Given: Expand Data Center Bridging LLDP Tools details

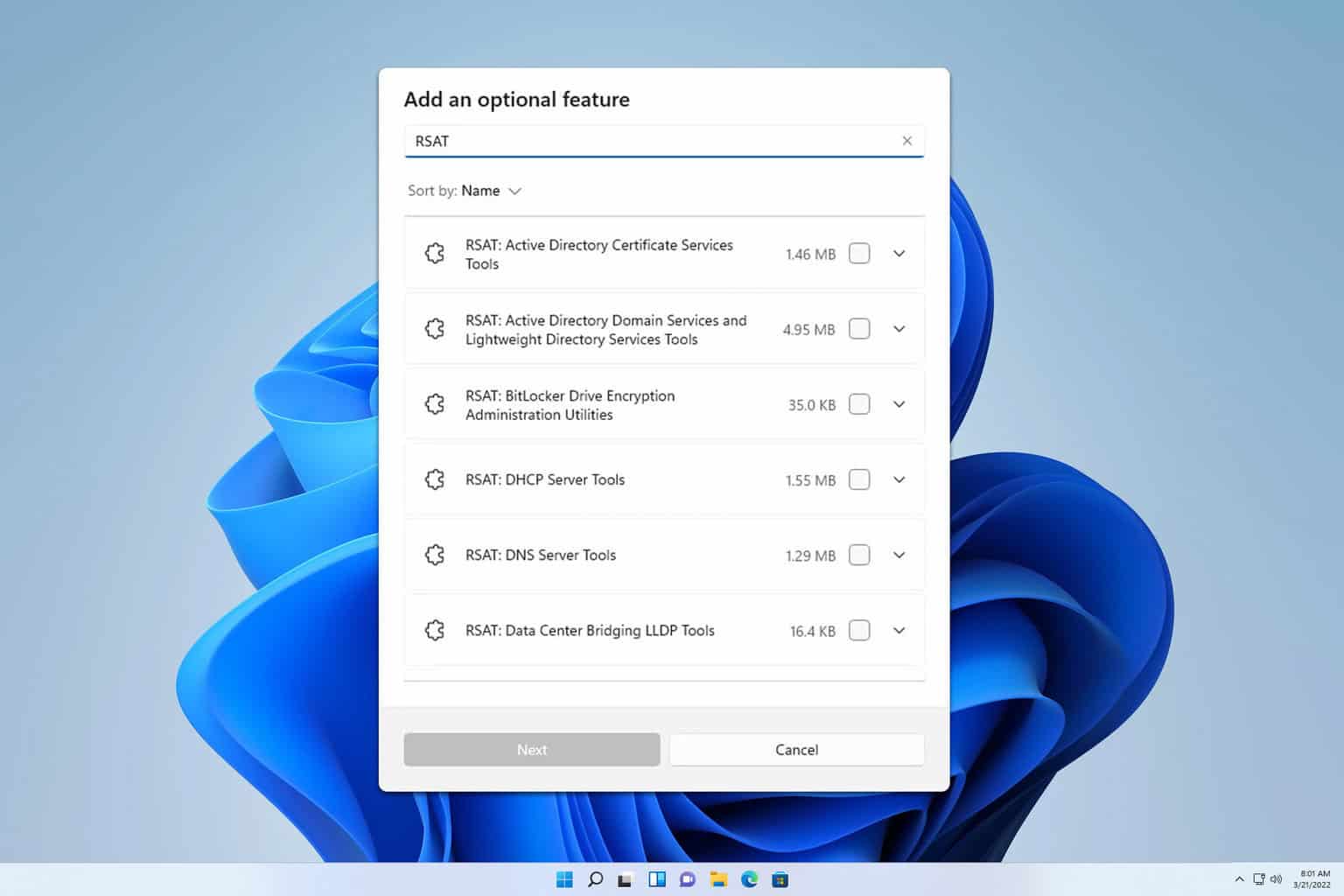Looking at the screenshot, I should (899, 630).
